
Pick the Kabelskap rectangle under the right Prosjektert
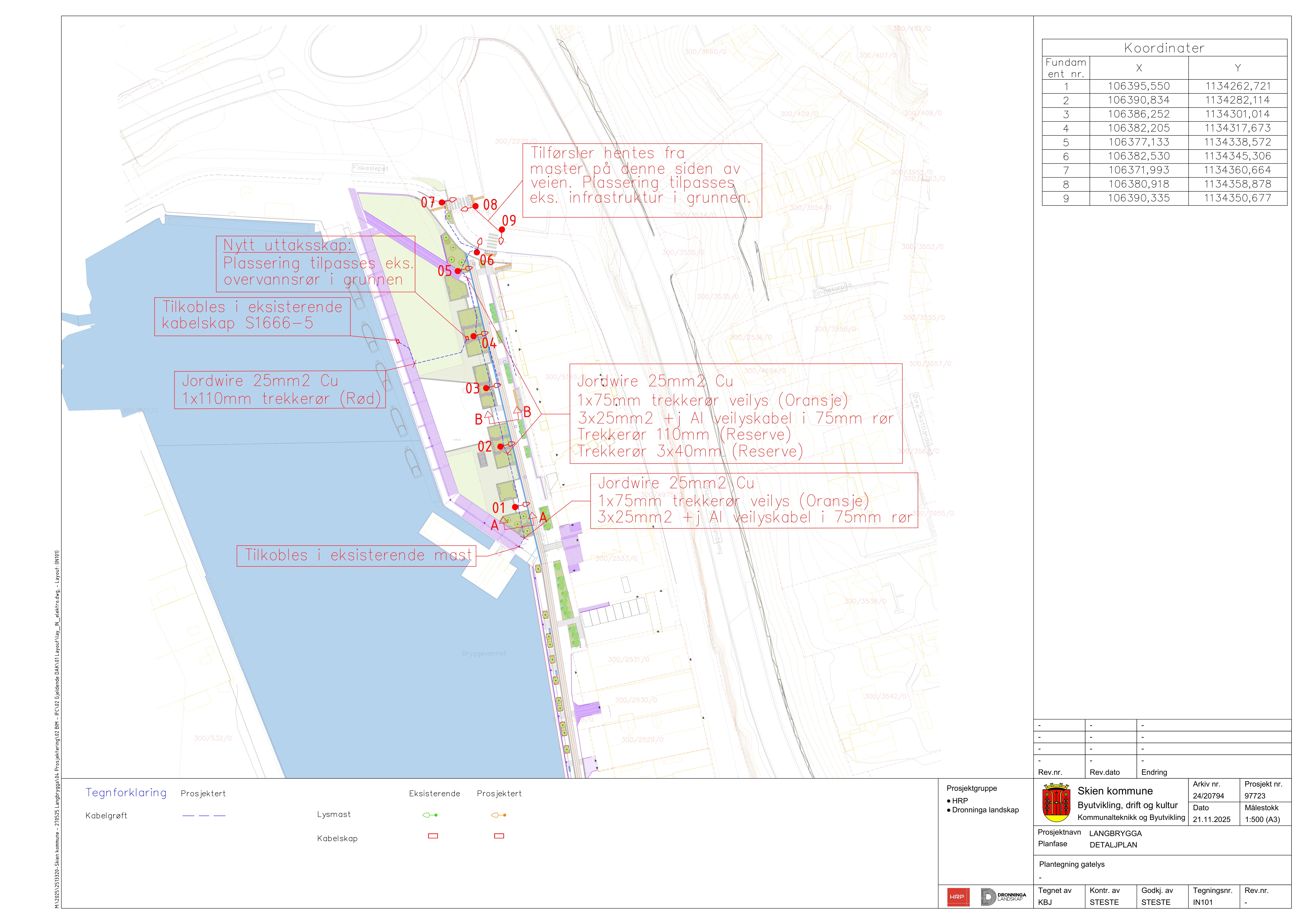pos(499,836)
